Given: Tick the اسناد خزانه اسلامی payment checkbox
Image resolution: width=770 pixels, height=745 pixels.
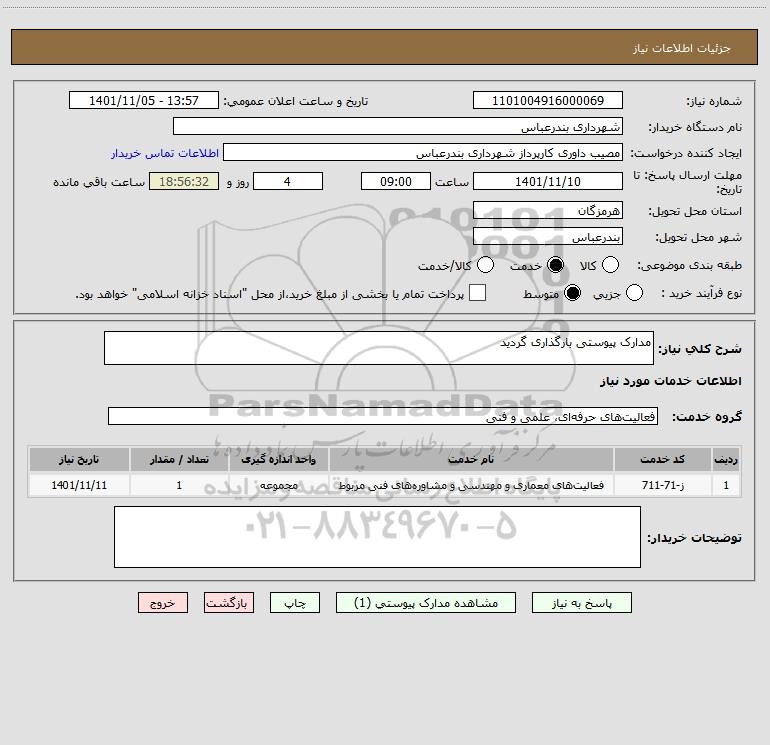Looking at the screenshot, I should point(477,293).
